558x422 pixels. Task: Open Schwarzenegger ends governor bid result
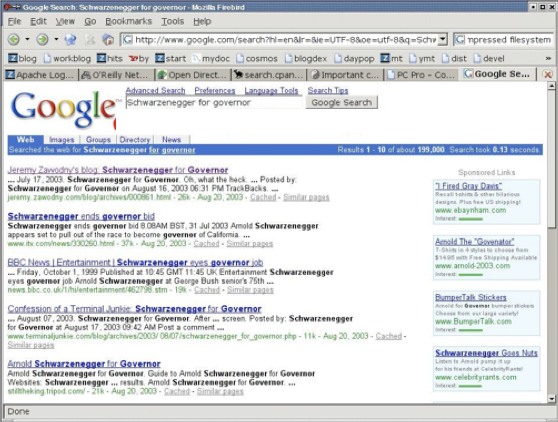pos(81,216)
